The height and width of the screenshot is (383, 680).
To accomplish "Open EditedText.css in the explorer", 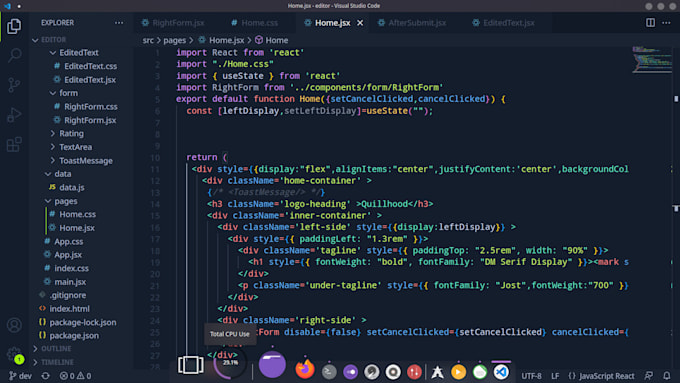I will [90, 66].
